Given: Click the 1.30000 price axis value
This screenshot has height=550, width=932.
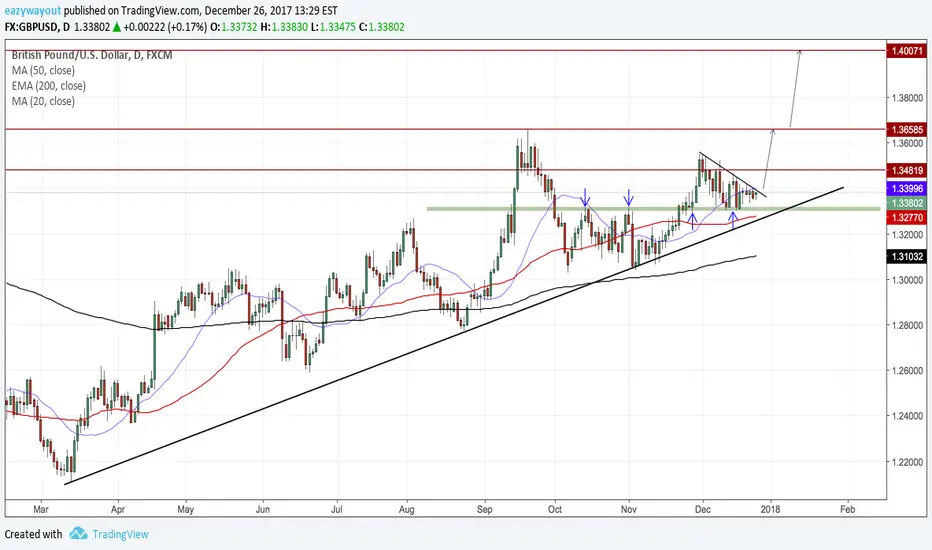Looking at the screenshot, I should click(x=906, y=279).
